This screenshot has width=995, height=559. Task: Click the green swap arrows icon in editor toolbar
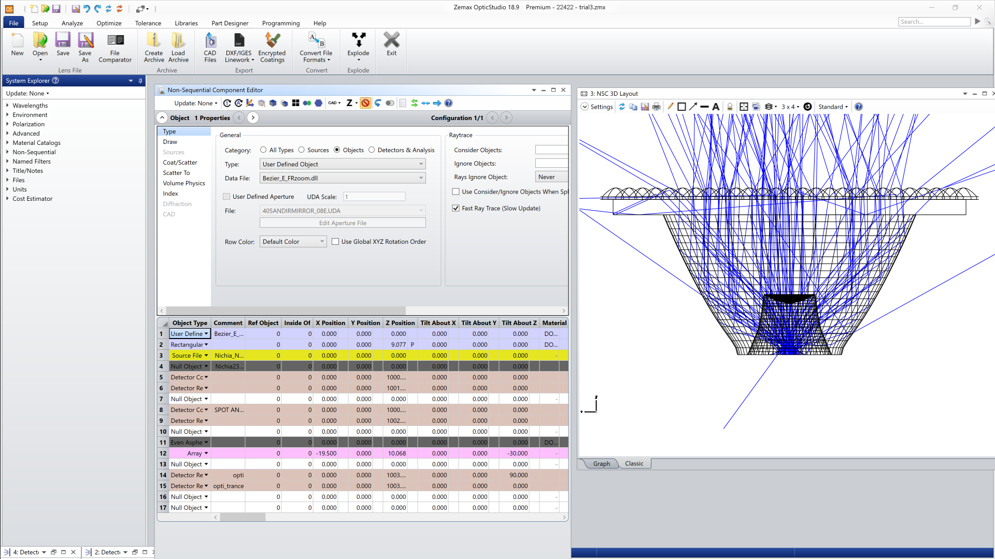click(414, 103)
